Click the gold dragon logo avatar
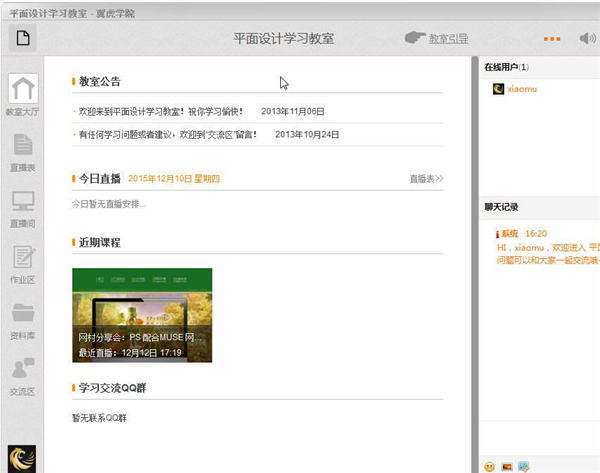 point(22,458)
